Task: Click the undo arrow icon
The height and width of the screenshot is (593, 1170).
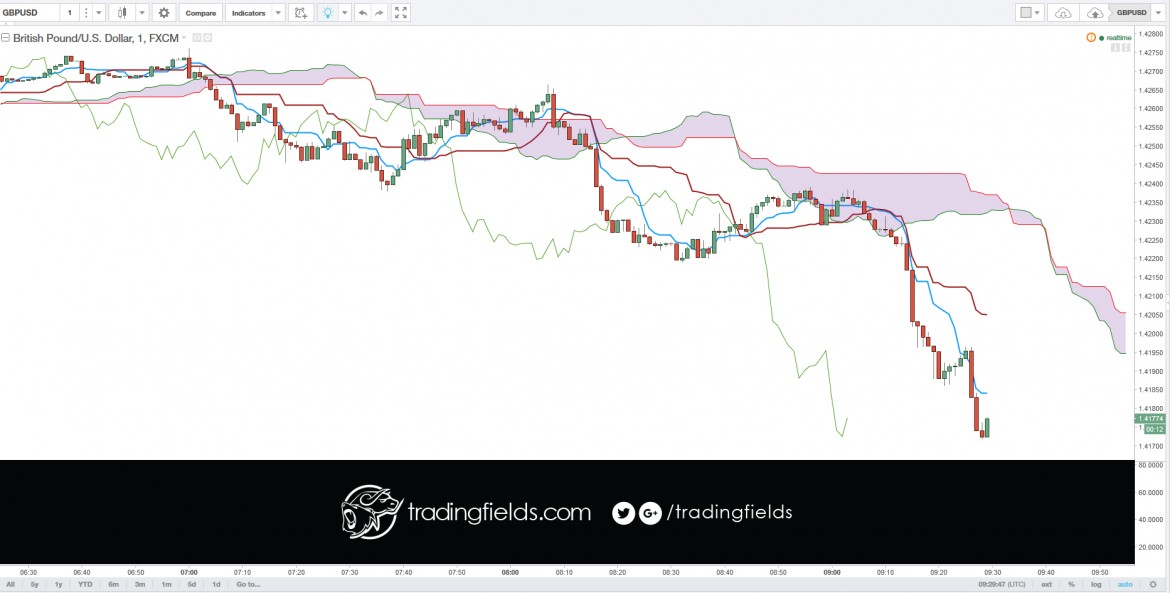Action: (363, 13)
